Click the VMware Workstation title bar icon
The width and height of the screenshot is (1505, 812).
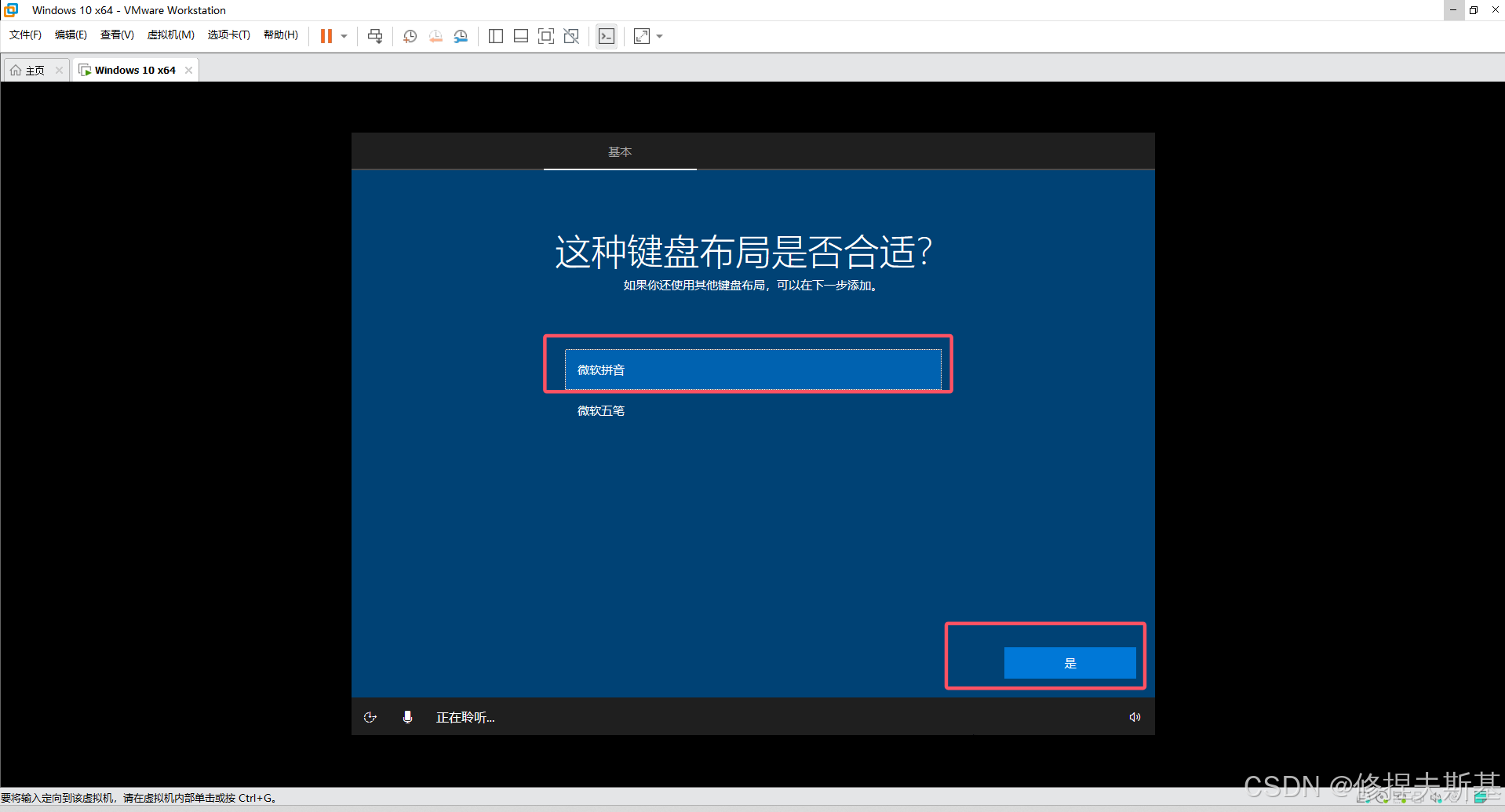pos(11,10)
